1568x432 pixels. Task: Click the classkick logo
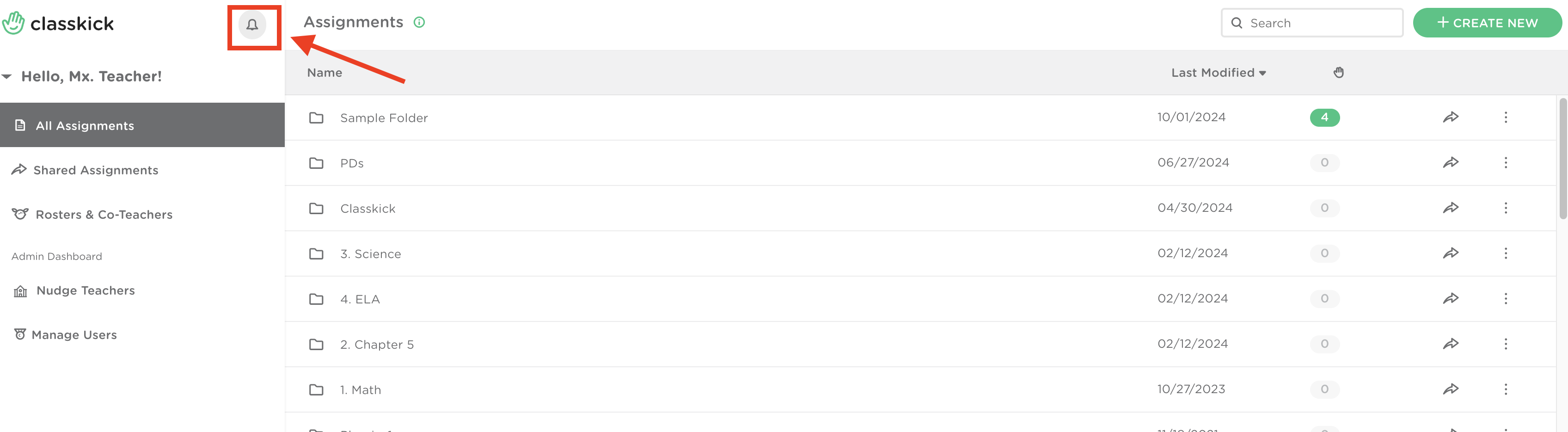click(58, 23)
